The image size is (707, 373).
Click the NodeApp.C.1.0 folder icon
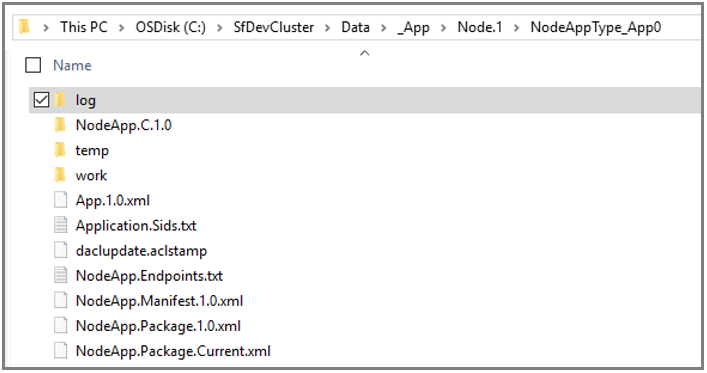(x=60, y=125)
